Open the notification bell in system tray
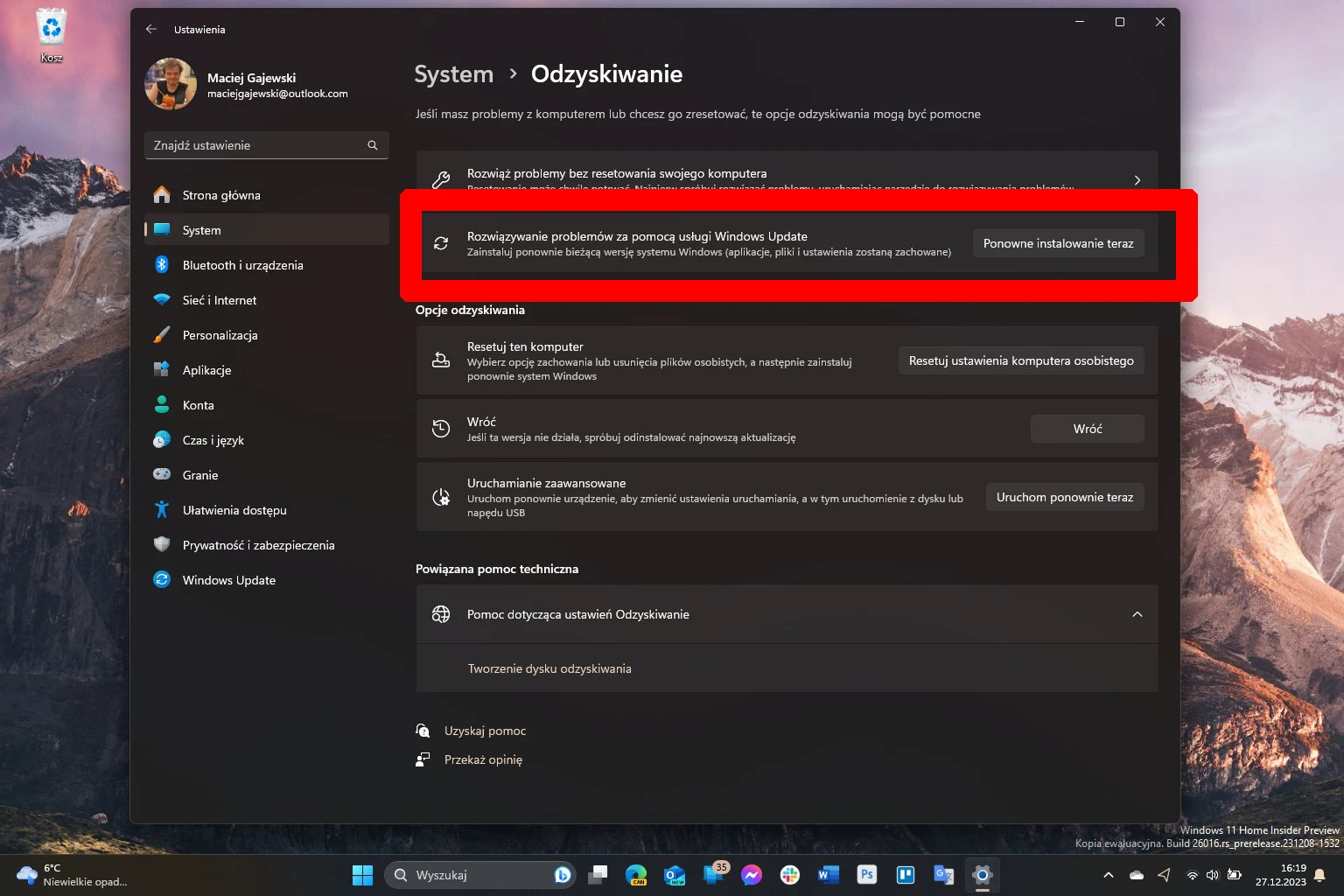Screen dimensions: 1344x896 tap(1319, 875)
